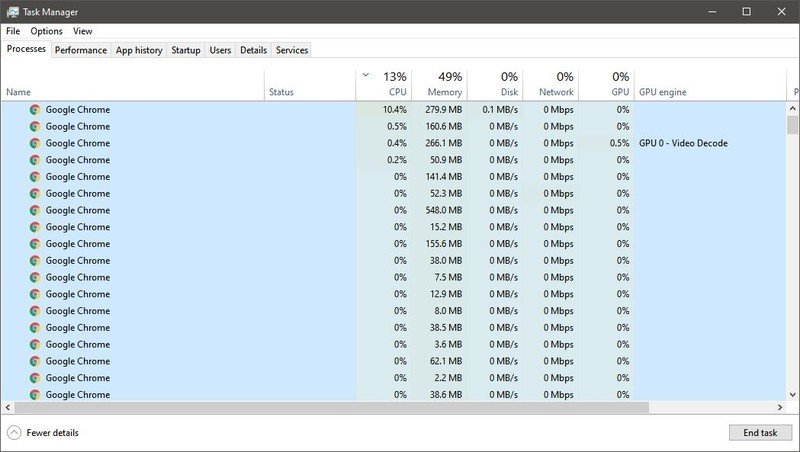
Task: Open the File menu
Action: coord(13,31)
